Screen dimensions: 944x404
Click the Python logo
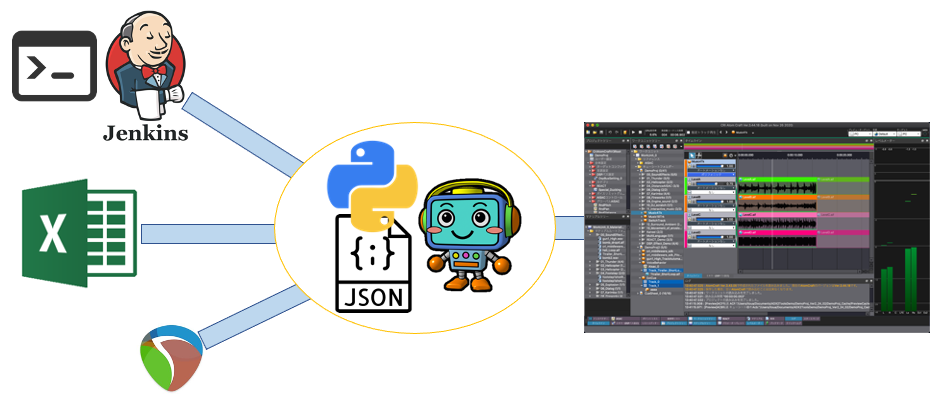coord(372,185)
